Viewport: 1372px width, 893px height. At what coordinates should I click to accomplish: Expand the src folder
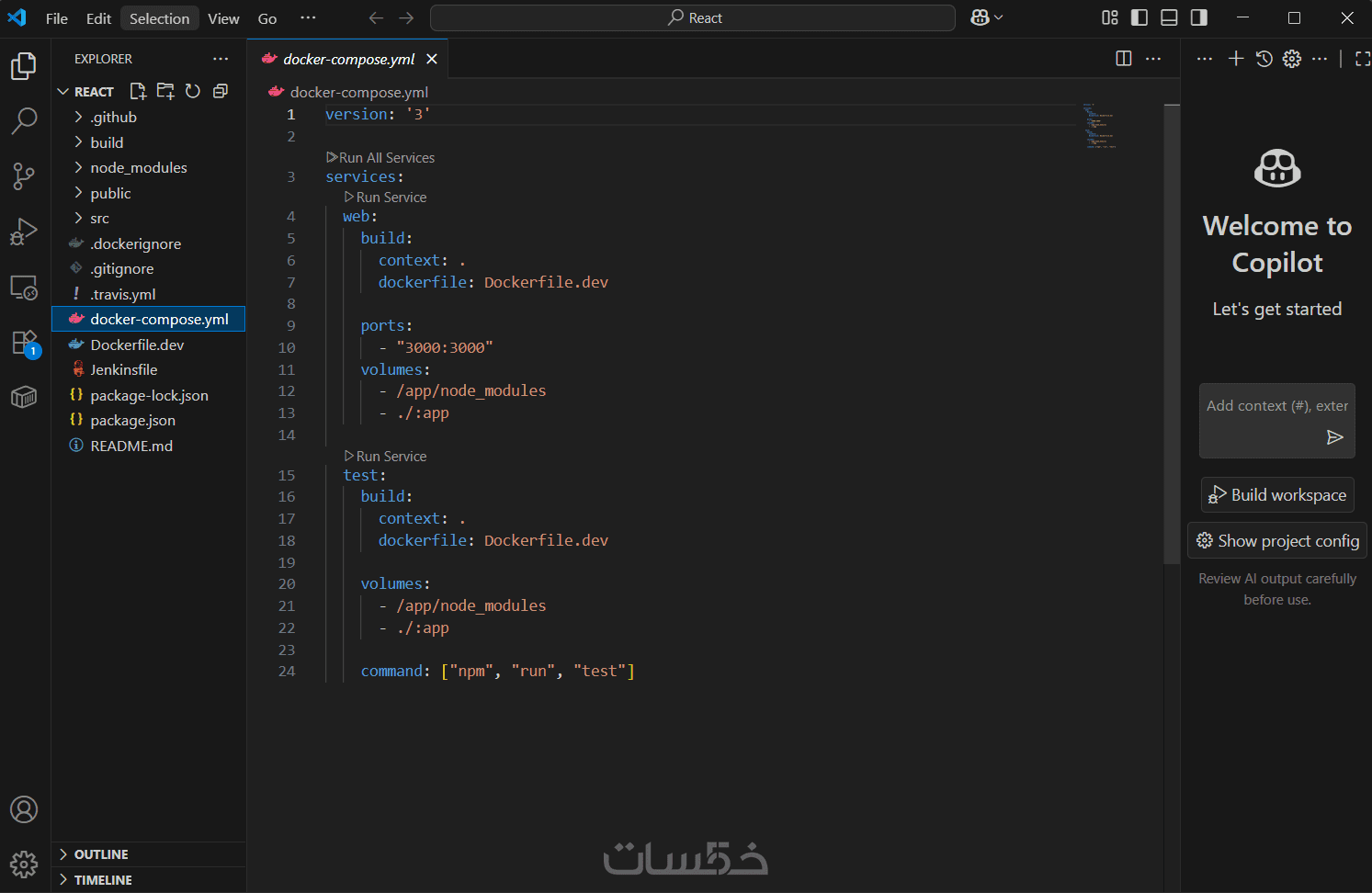pos(99,219)
